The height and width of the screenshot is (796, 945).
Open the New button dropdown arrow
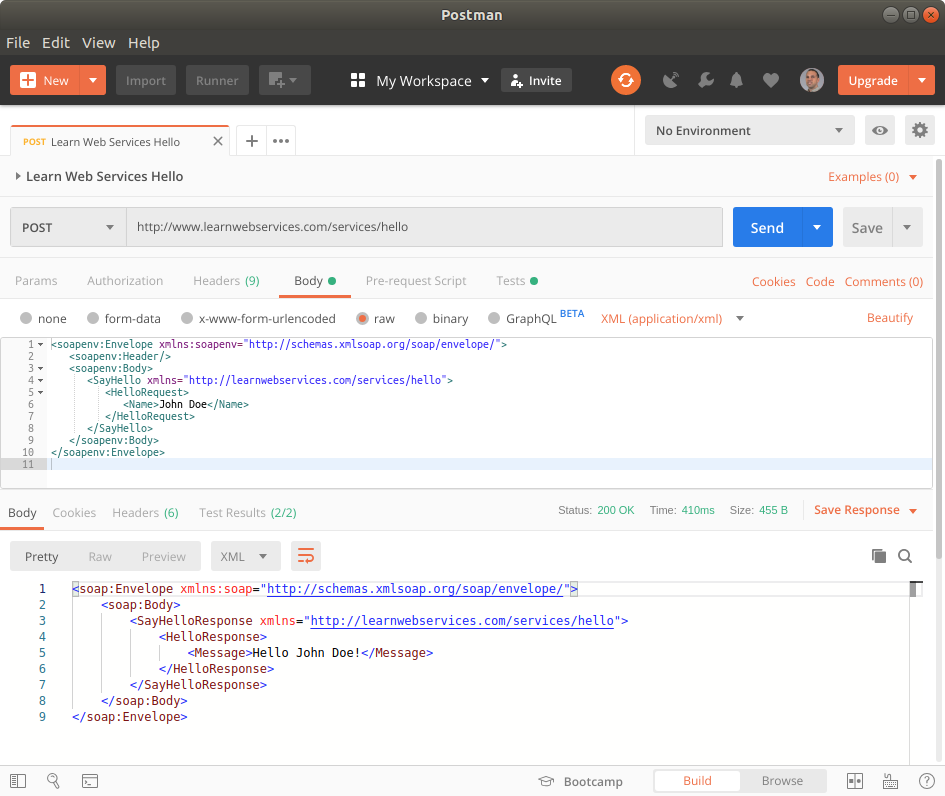(93, 80)
